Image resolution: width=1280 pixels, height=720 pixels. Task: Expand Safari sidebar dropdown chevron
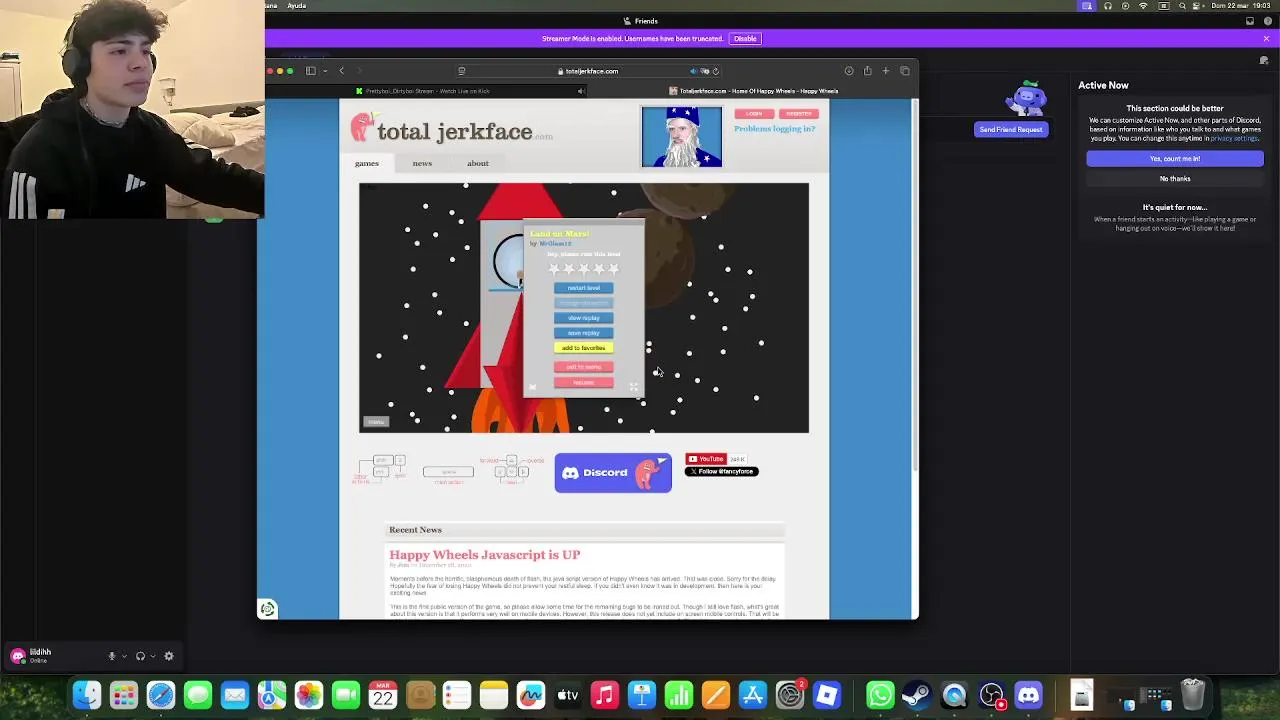pos(325,71)
